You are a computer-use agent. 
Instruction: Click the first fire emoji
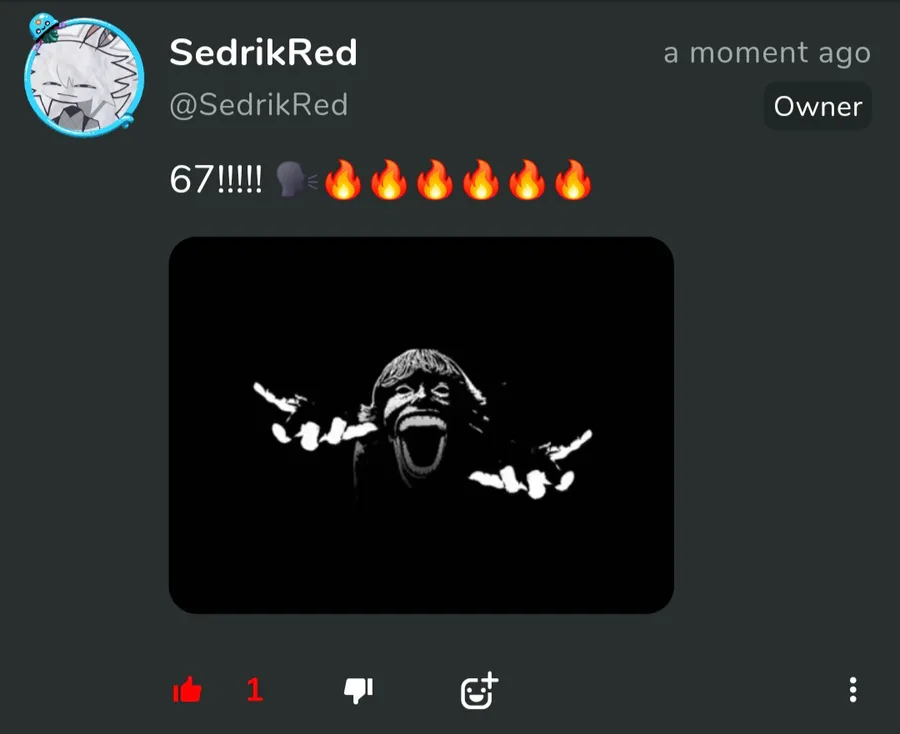(x=343, y=180)
